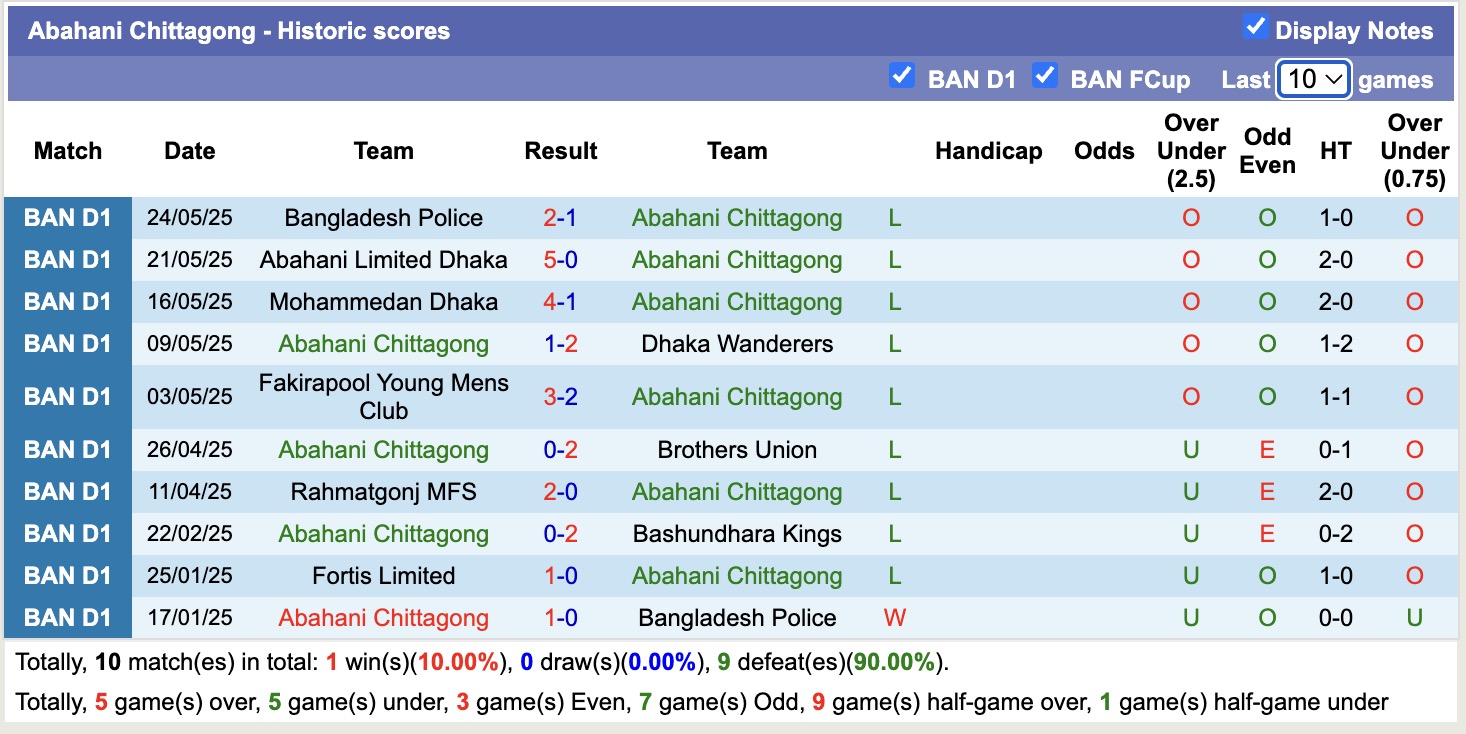The image size is (1466, 734).
Task: Select Rahmatgonj MFS team name
Action: [383, 491]
